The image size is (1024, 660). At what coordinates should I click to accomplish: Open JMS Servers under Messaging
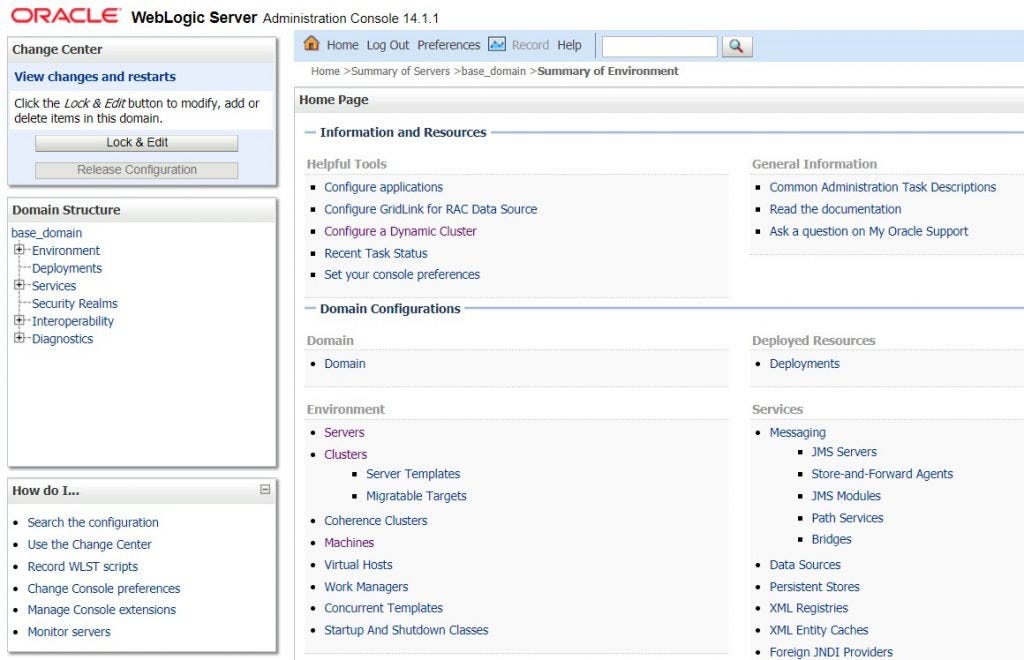(x=844, y=451)
